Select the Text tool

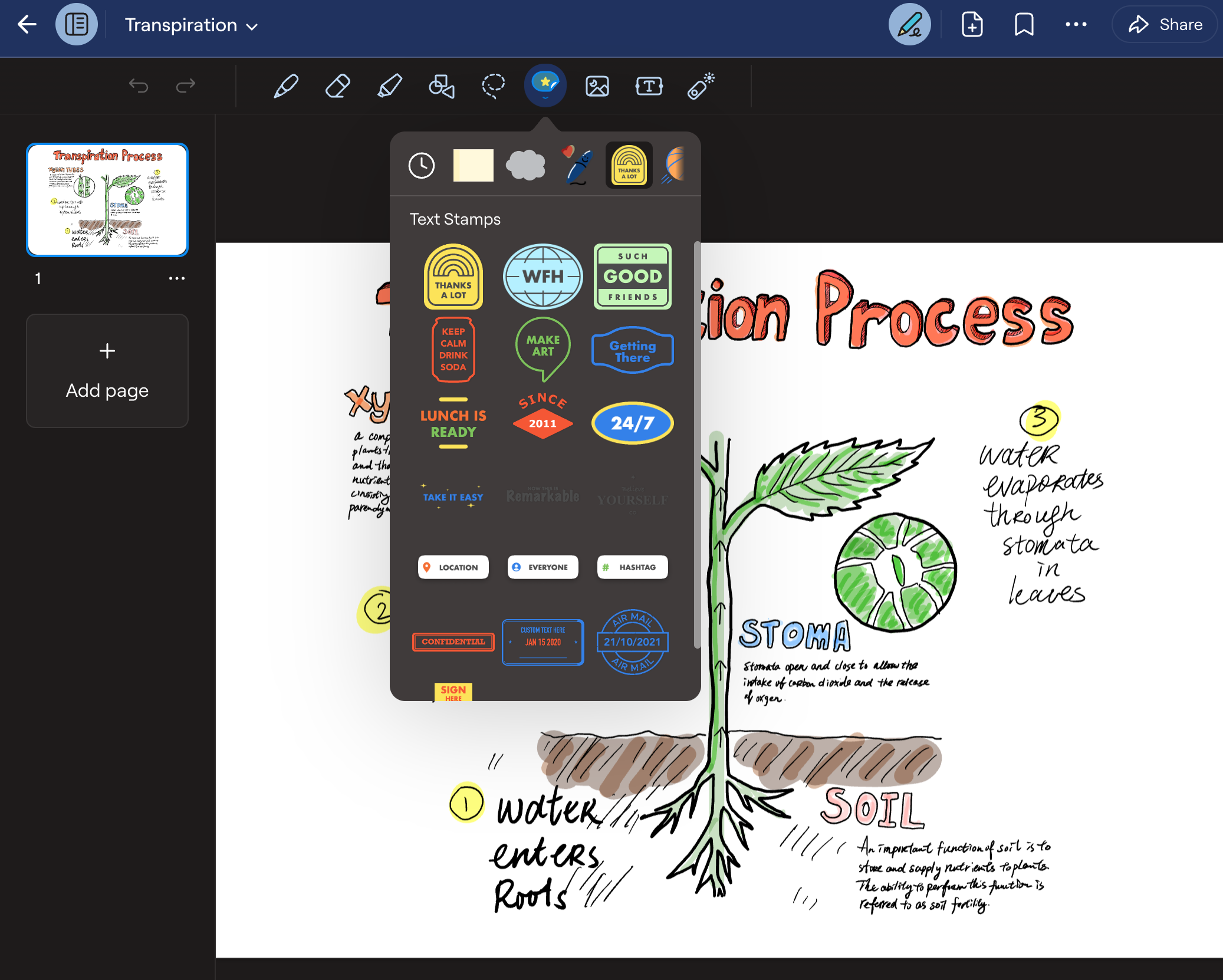(649, 86)
